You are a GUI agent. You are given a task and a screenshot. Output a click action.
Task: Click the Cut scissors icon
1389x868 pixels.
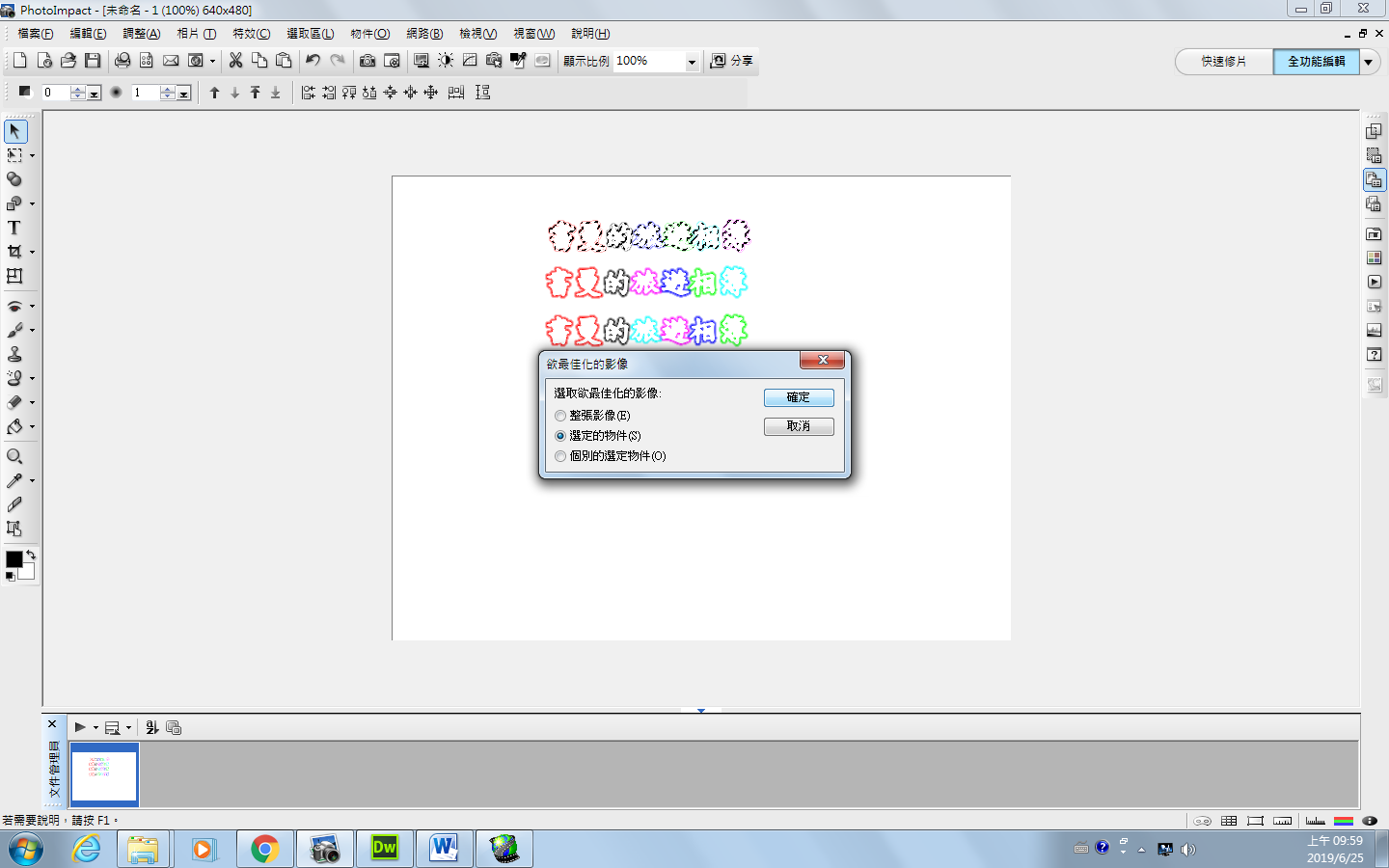pos(235,61)
